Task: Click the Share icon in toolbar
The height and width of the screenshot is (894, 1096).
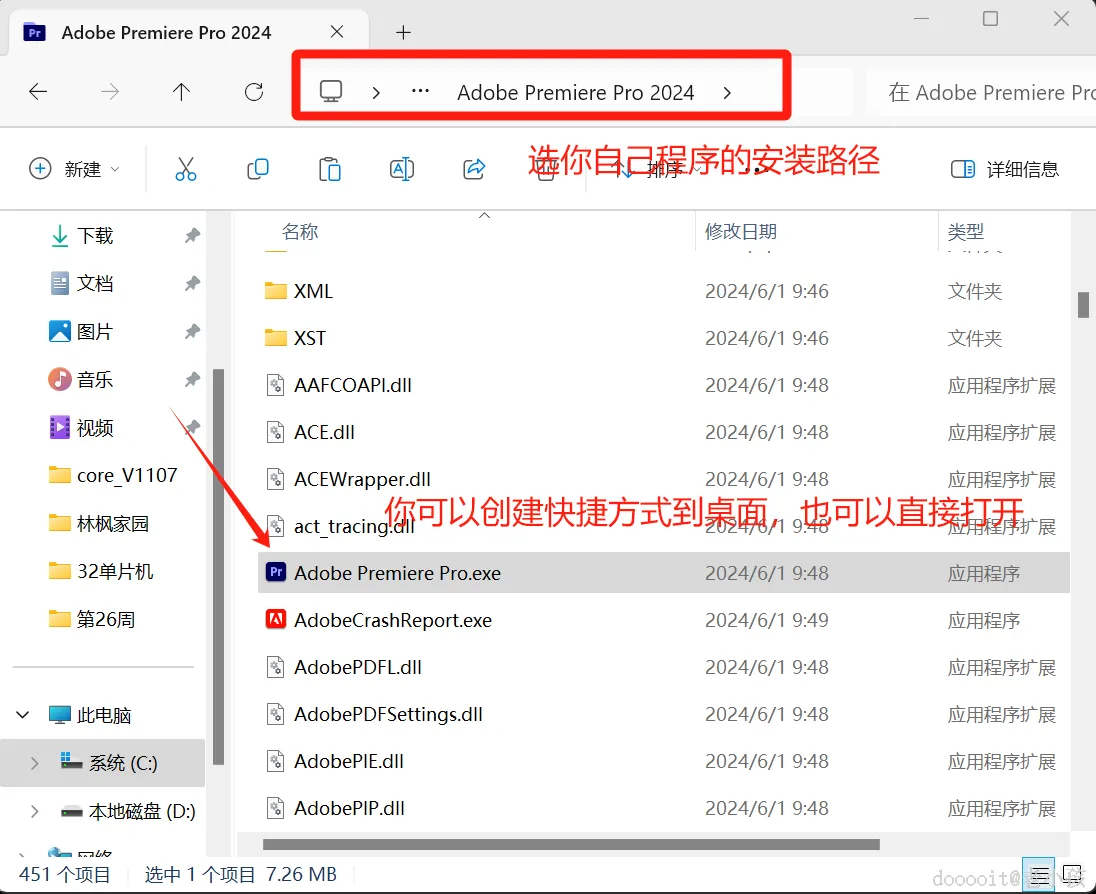Action: pyautogui.click(x=474, y=168)
